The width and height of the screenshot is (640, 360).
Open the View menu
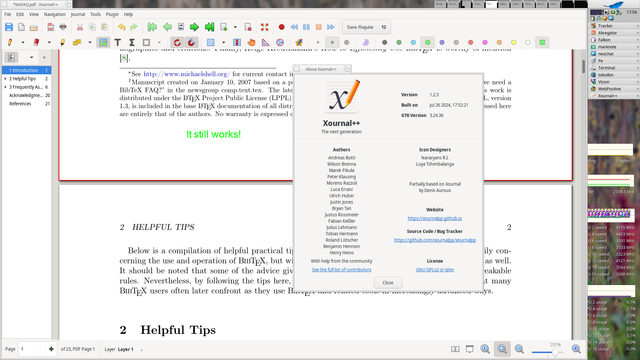pos(33,14)
